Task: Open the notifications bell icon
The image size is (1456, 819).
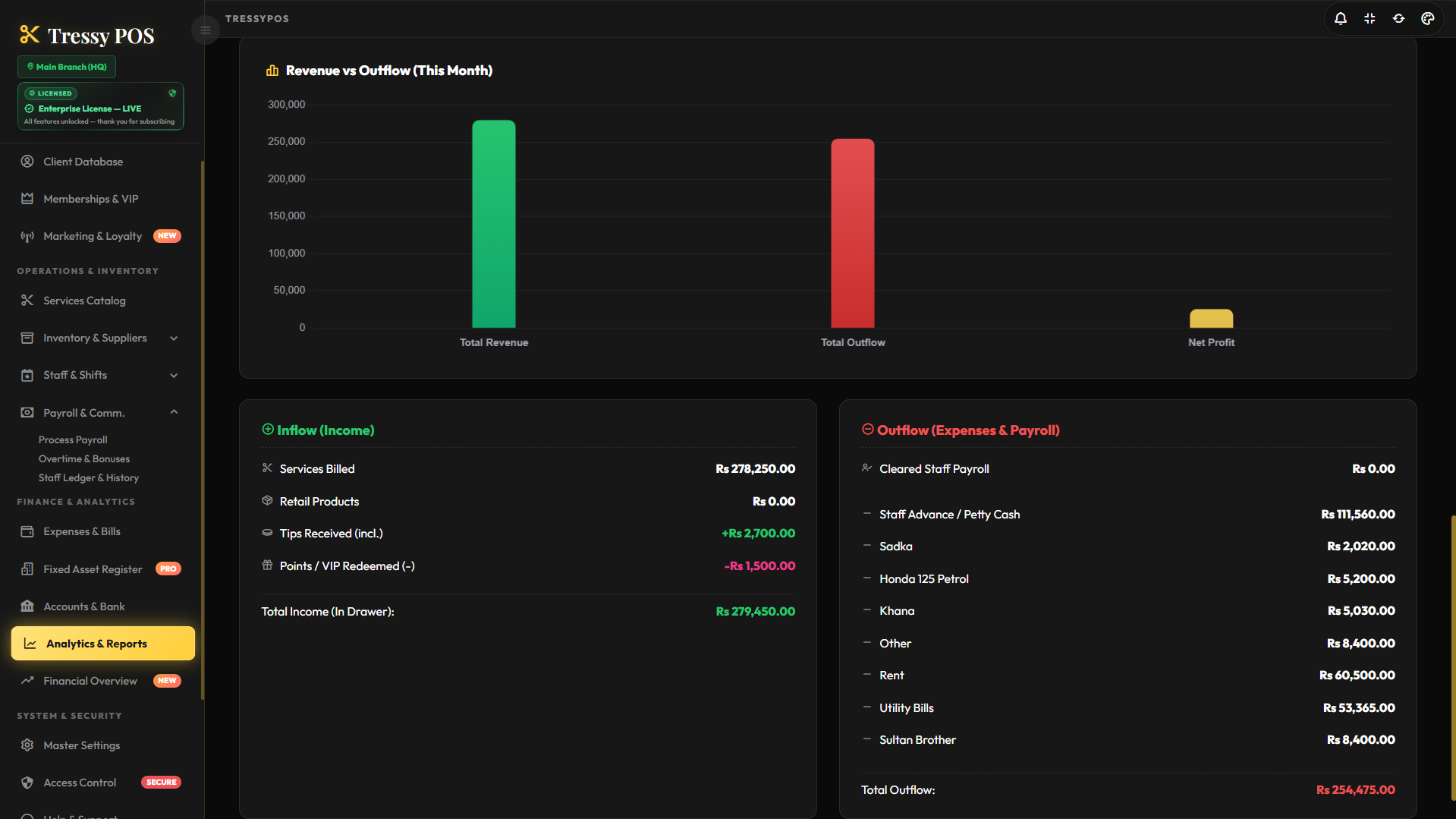Action: point(1341,18)
